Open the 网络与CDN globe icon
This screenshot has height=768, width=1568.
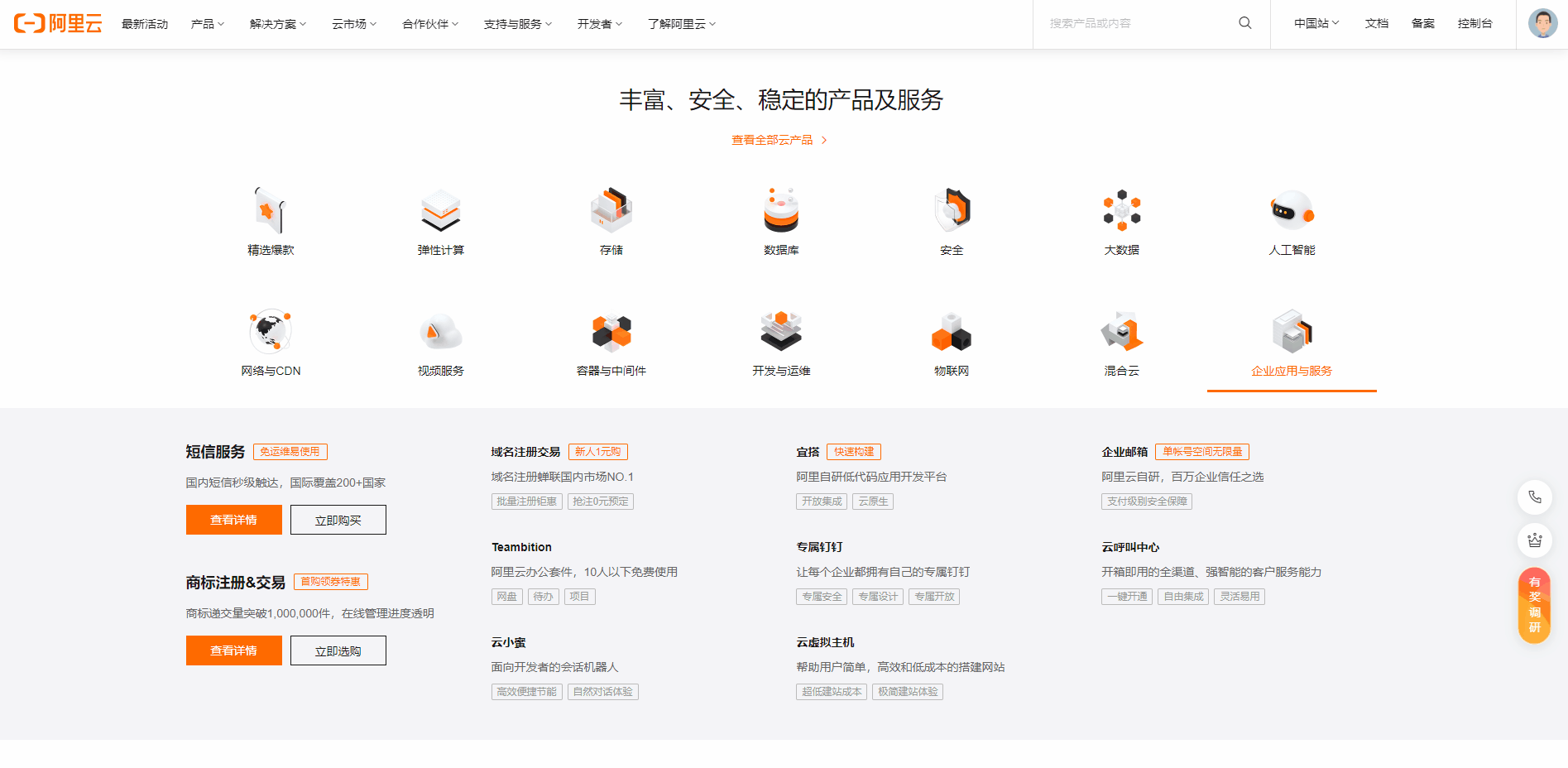click(x=271, y=330)
